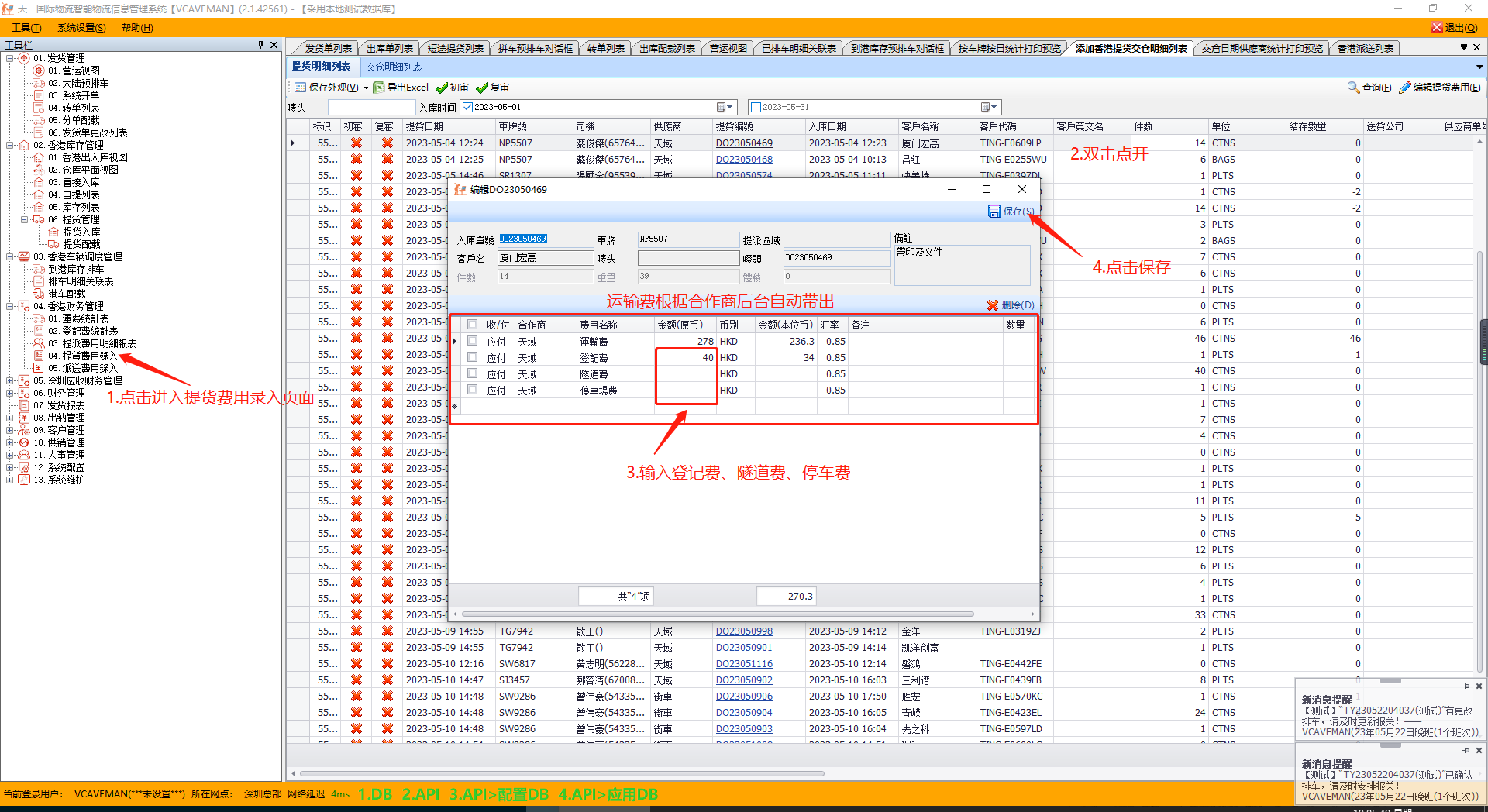Click the 编辑提货费用 pencil icon
Viewport: 1488px width, 812px height.
[x=1404, y=88]
